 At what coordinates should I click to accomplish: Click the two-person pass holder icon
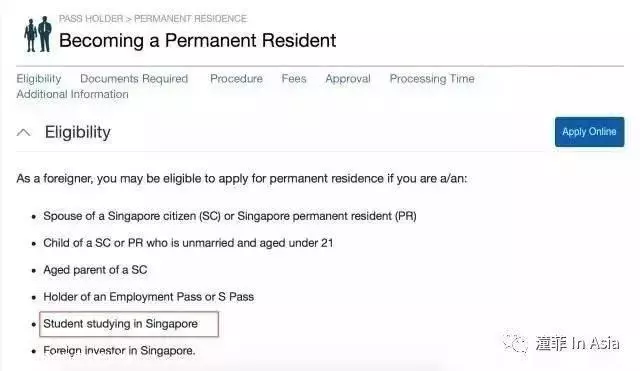(38, 35)
